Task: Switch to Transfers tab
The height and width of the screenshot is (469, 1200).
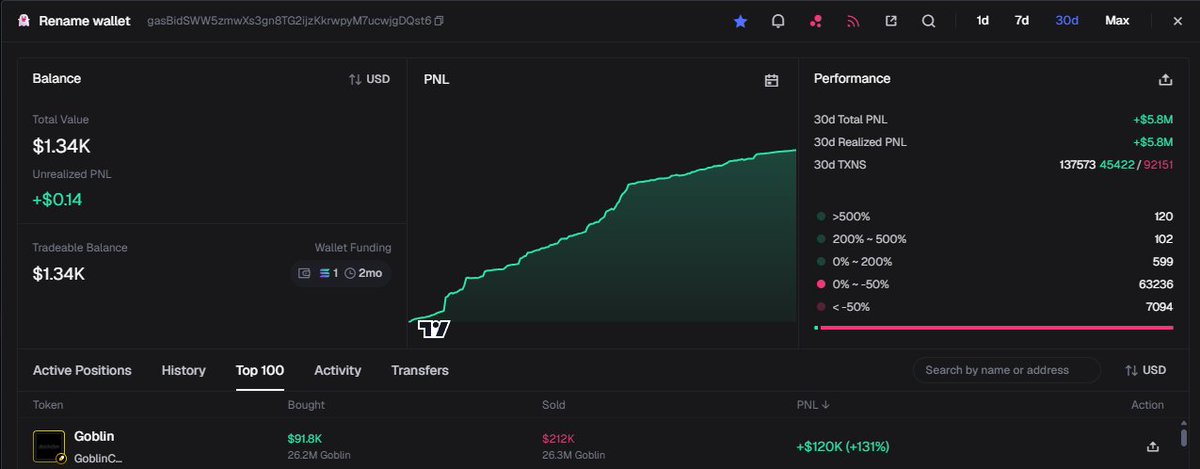Action: click(x=420, y=370)
